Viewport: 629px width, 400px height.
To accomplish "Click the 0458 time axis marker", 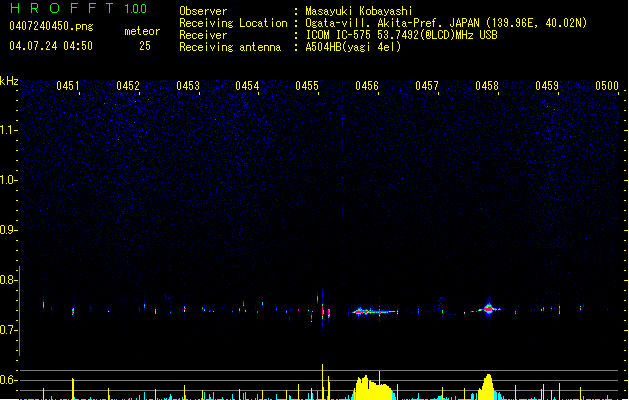I will 487,86.
